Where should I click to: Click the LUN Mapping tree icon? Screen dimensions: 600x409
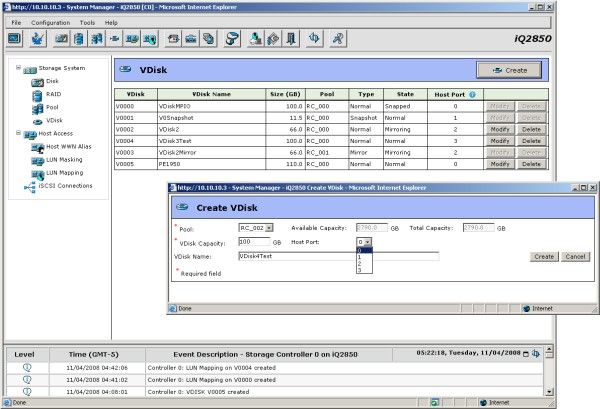tap(38, 175)
